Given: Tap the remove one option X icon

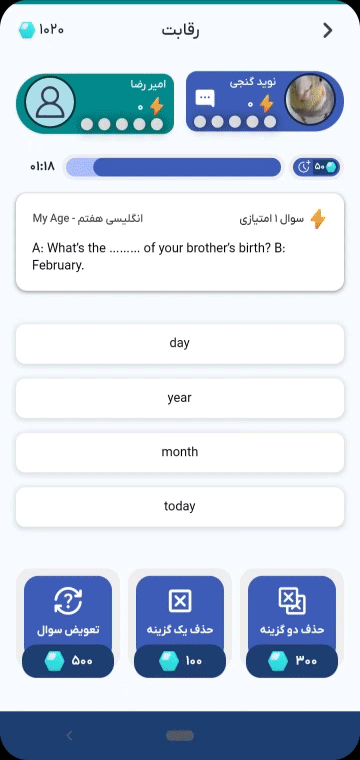Looking at the screenshot, I should [180, 601].
